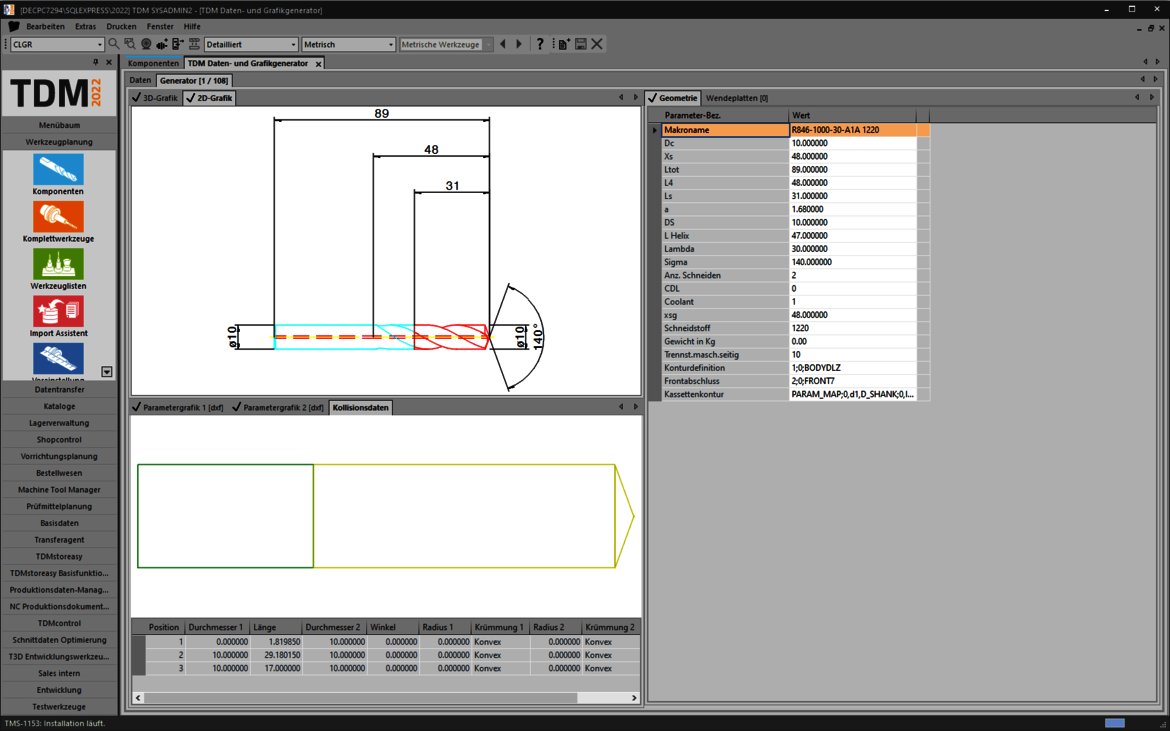Select Machine Tool Manager in the sidebar
1170x731 pixels.
(59, 490)
